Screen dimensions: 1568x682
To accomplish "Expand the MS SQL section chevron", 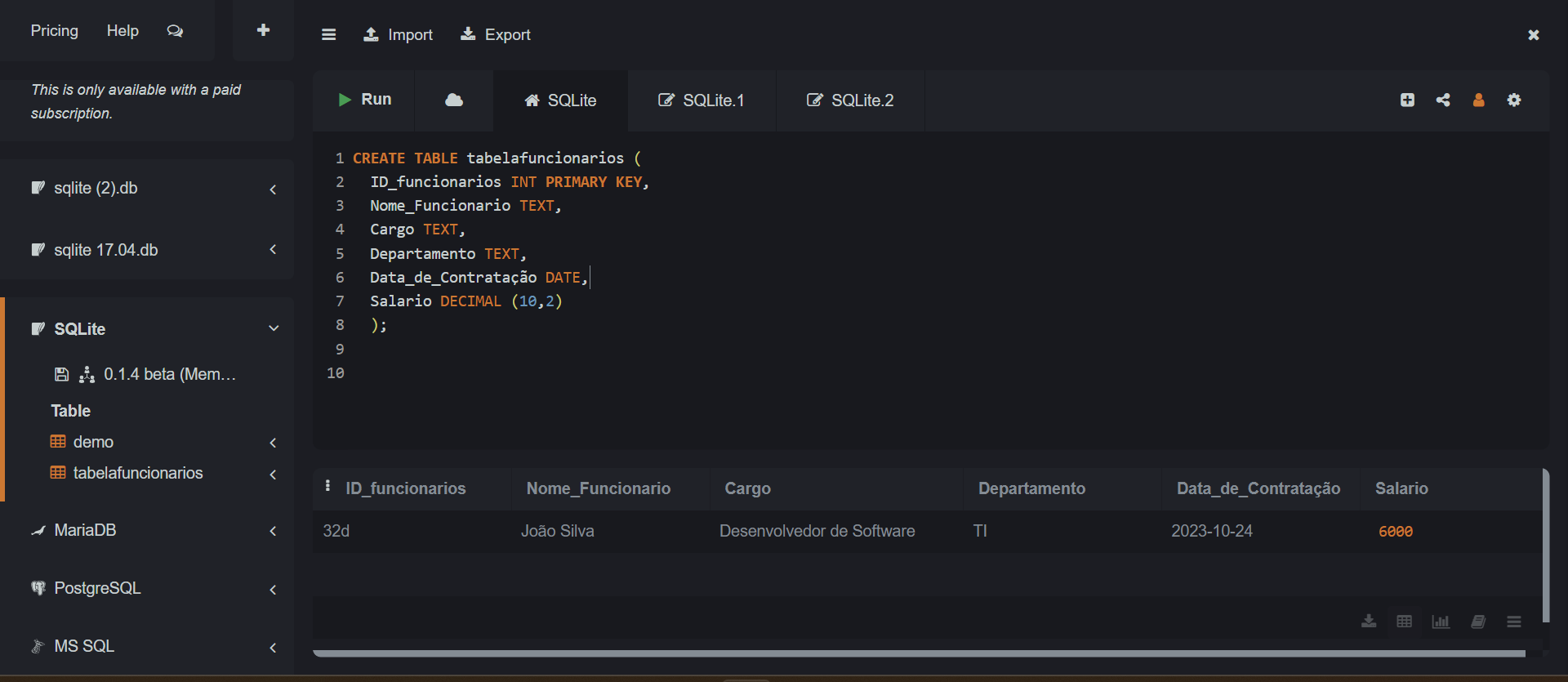I will click(x=273, y=647).
